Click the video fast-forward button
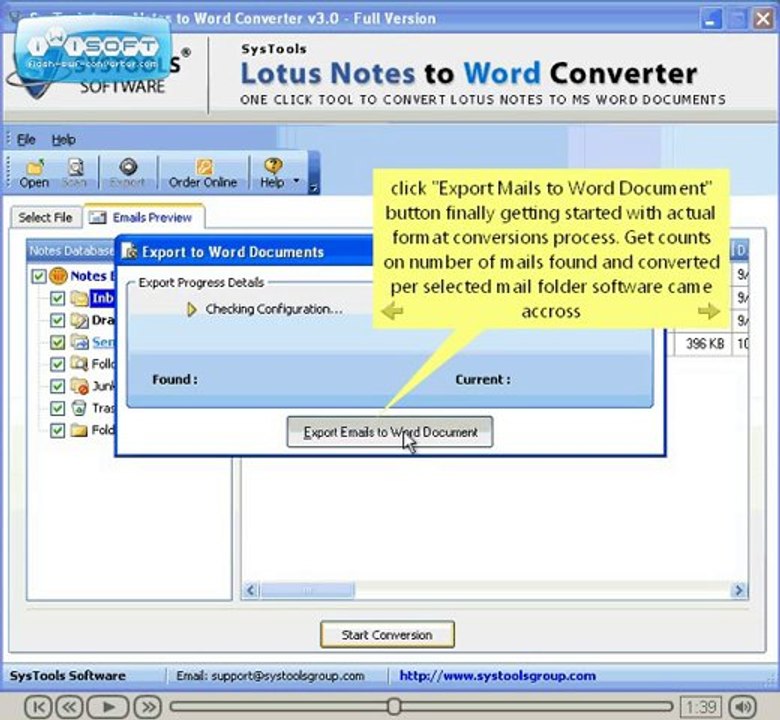 pos(149,707)
